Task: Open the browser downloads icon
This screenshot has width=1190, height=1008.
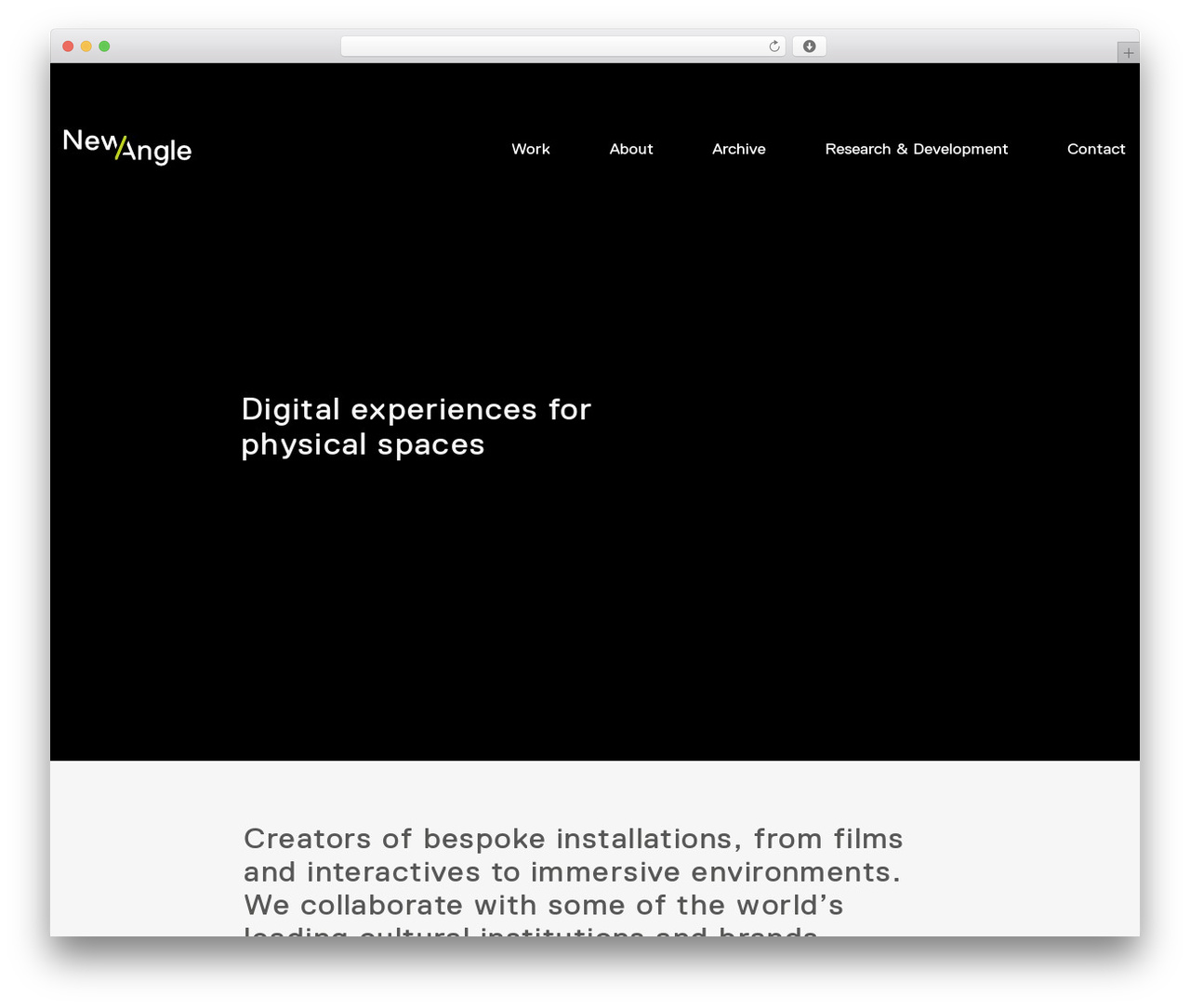Action: click(x=809, y=46)
